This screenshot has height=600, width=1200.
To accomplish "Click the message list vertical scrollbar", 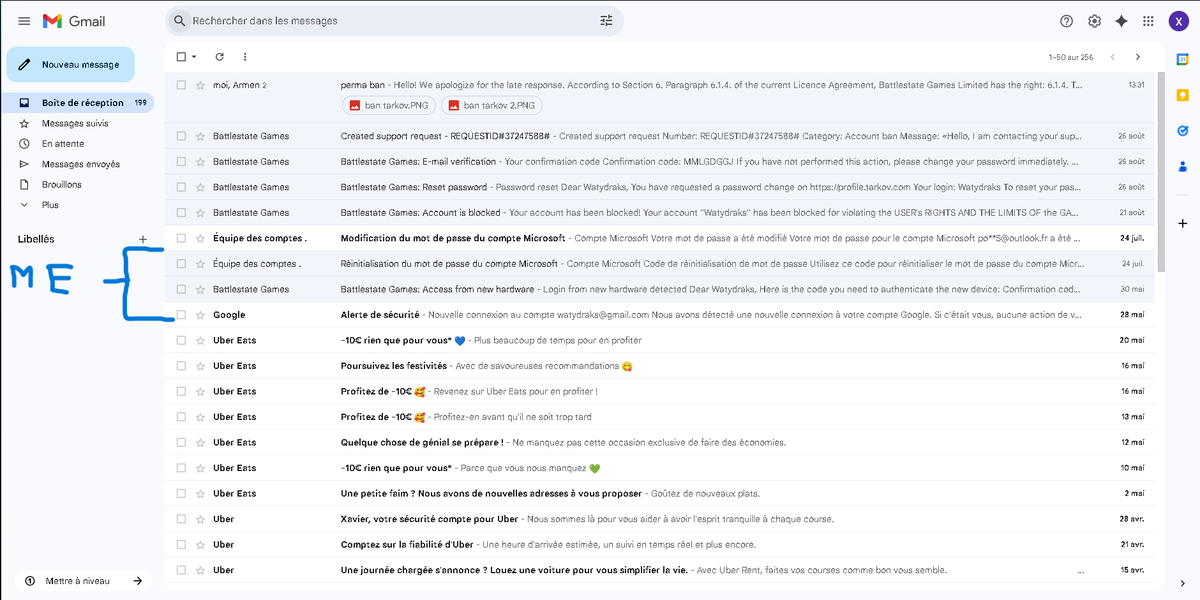I will (x=1160, y=170).
